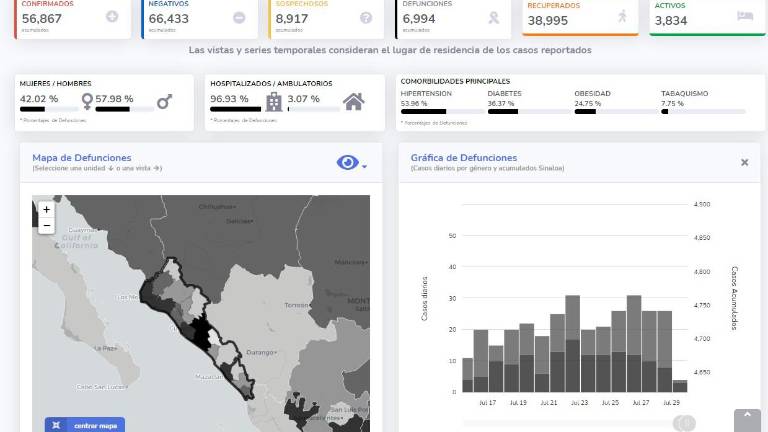The image size is (768, 432).
Task: Click the scroll-to-top arrow button
Action: [746, 420]
